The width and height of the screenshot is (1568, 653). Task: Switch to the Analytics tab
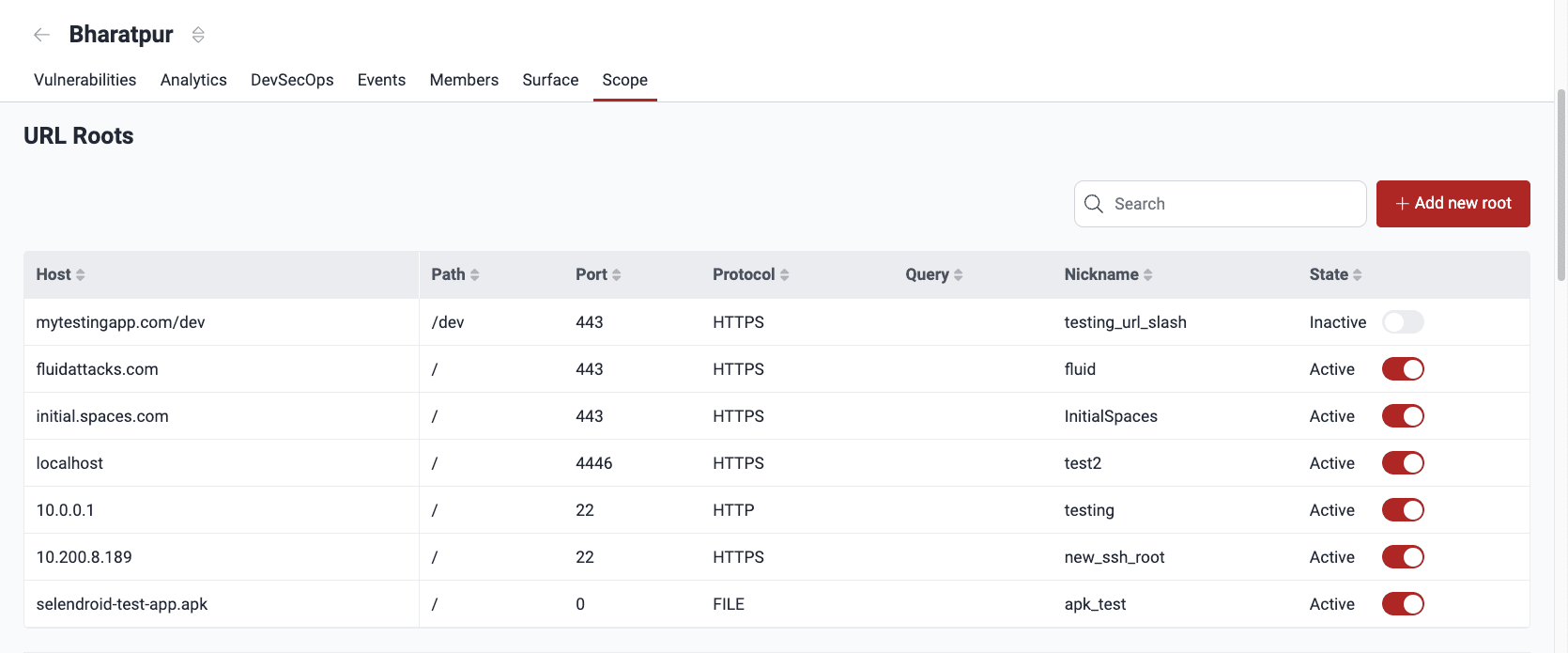click(x=193, y=80)
